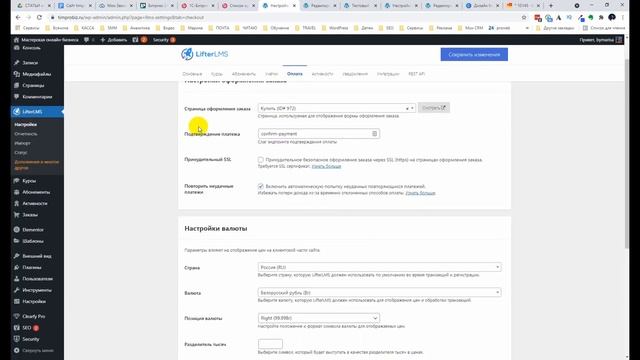Open Clearfy Pro sidebar menu
The width and height of the screenshot is (640, 360).
(33, 316)
